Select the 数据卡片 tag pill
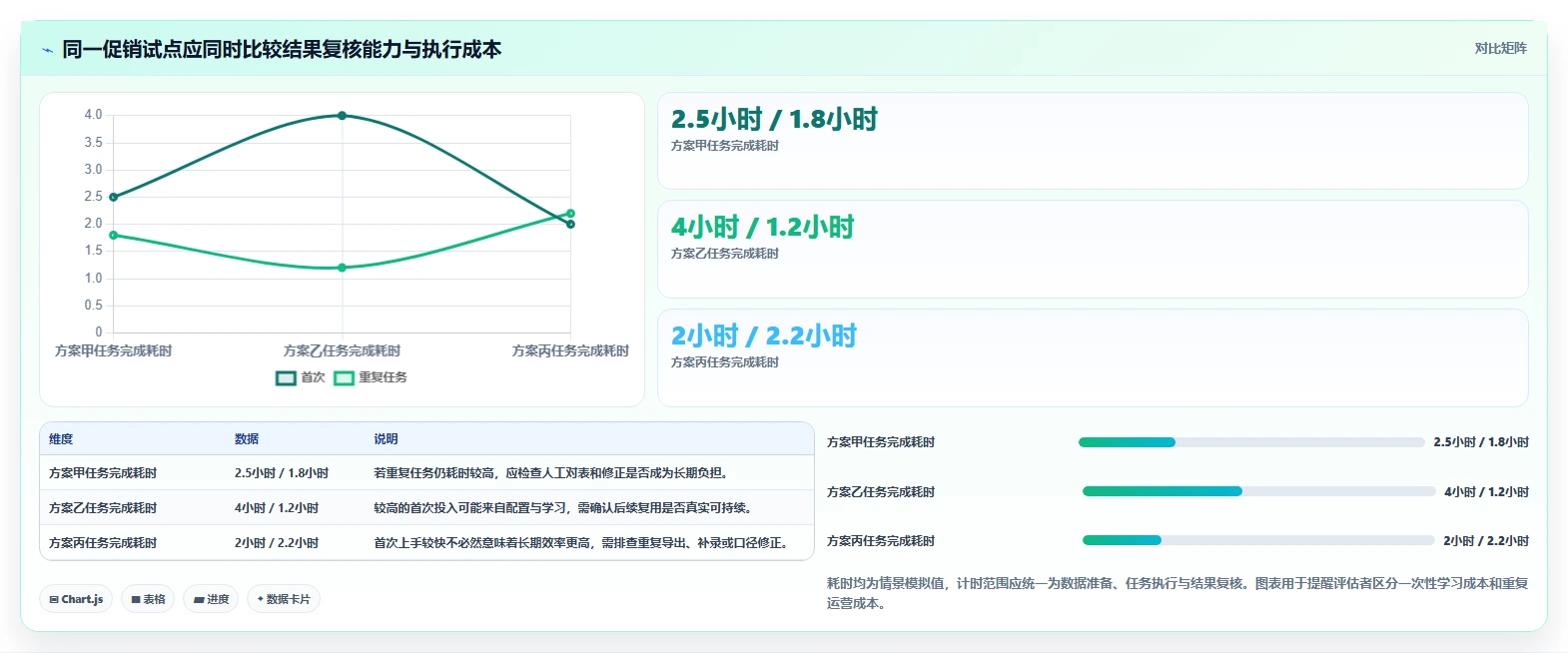 coord(284,599)
